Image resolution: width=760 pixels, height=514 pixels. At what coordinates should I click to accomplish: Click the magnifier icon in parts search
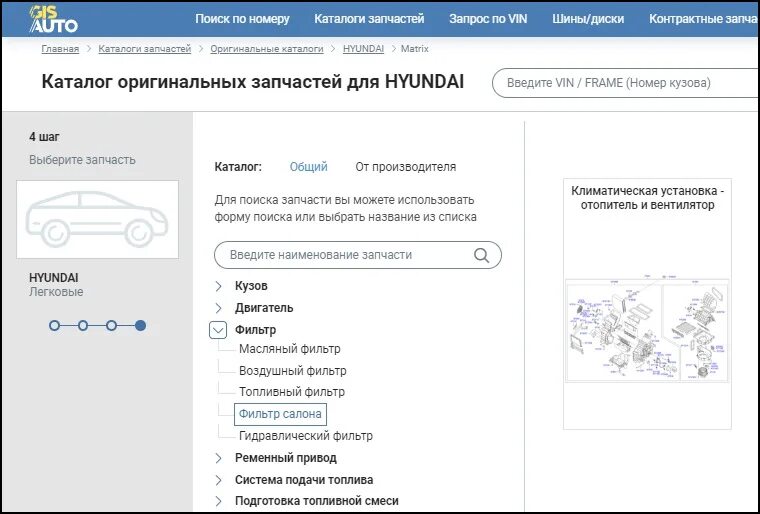pos(481,255)
